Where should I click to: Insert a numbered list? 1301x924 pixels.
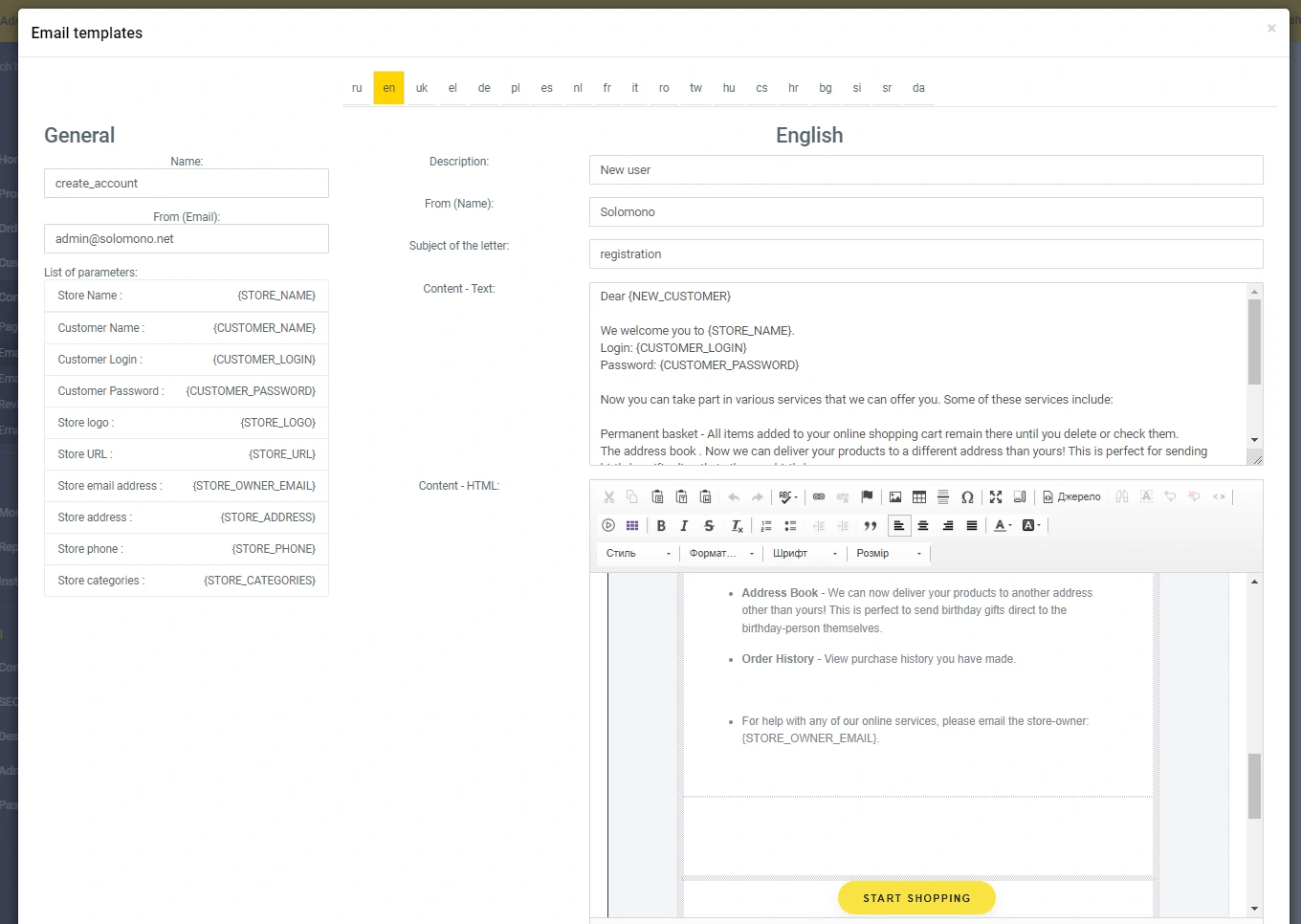tap(766, 526)
